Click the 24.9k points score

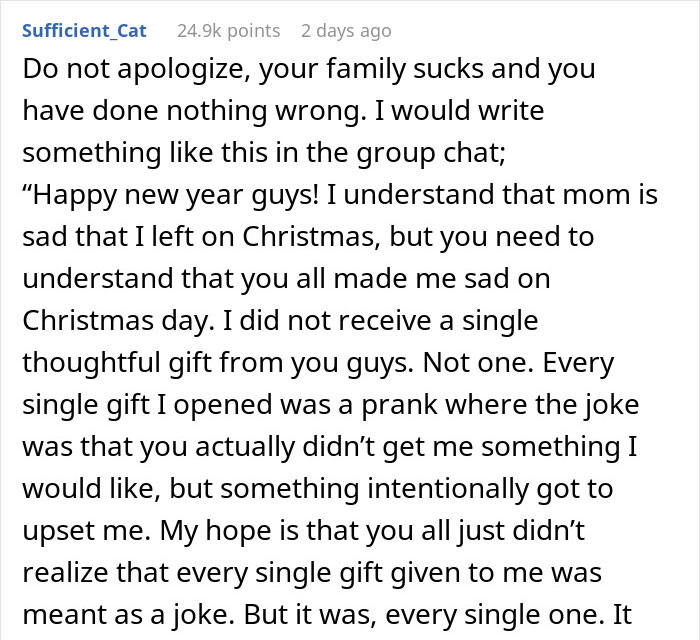coord(228,31)
